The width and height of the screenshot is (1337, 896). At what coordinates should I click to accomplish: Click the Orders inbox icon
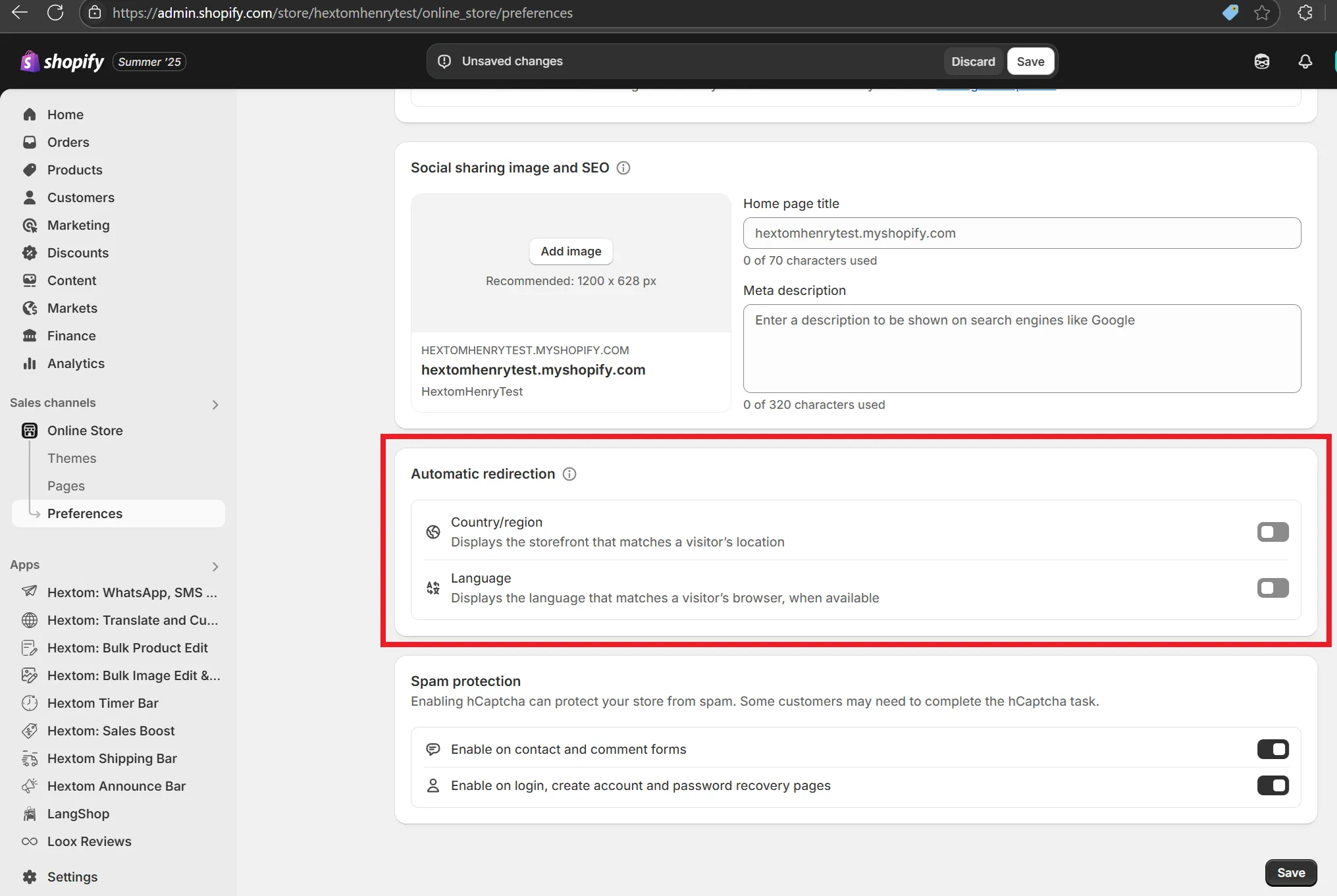[x=30, y=142]
